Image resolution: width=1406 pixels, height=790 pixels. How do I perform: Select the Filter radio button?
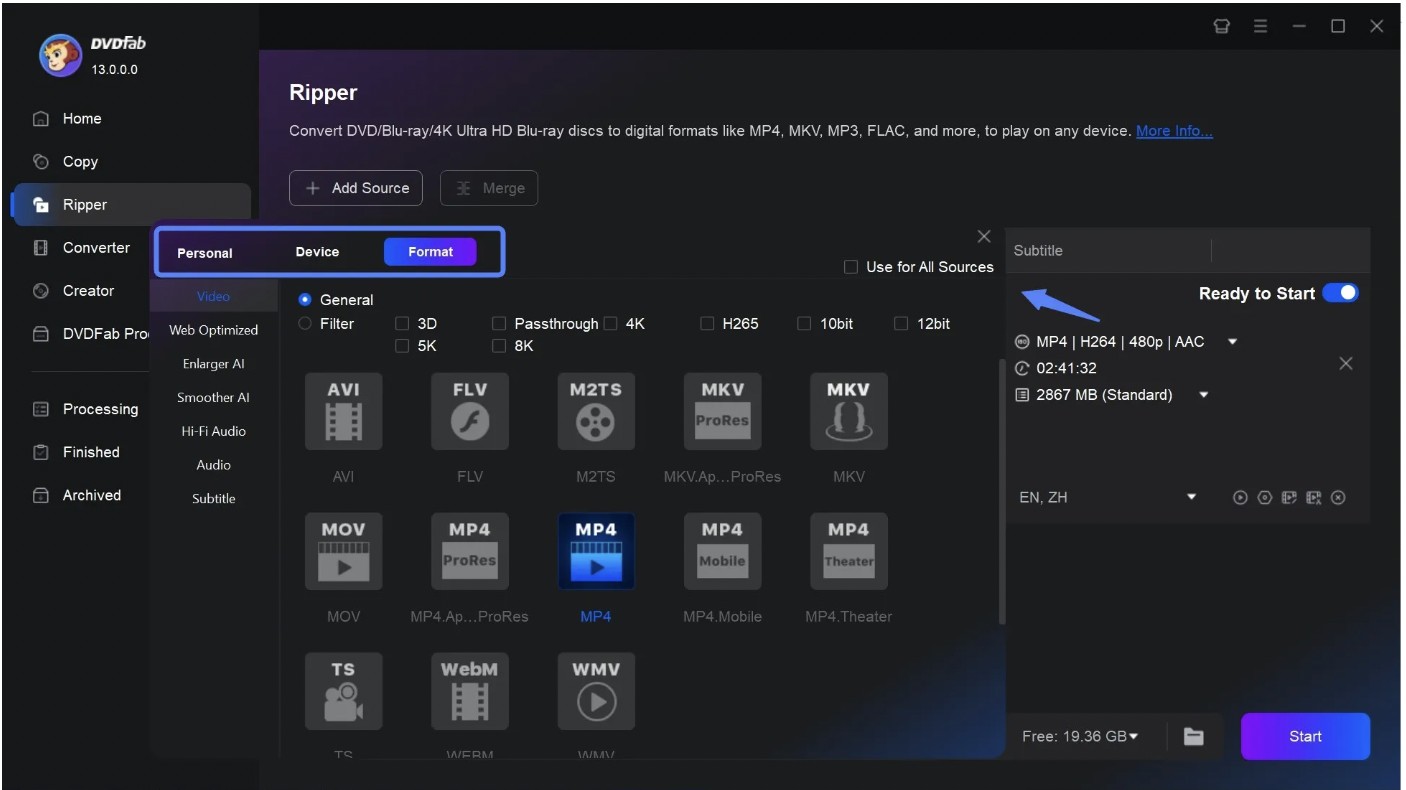pos(304,323)
